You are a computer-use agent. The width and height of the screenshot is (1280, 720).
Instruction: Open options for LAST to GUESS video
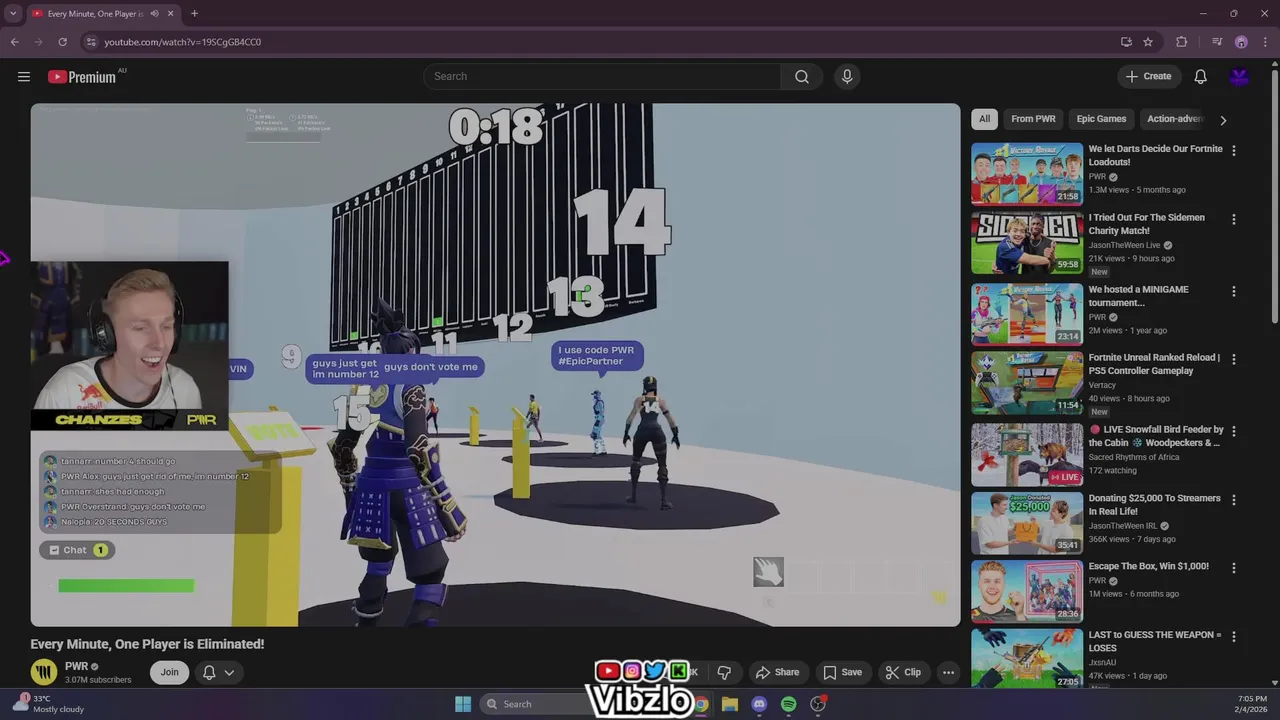point(1234,637)
